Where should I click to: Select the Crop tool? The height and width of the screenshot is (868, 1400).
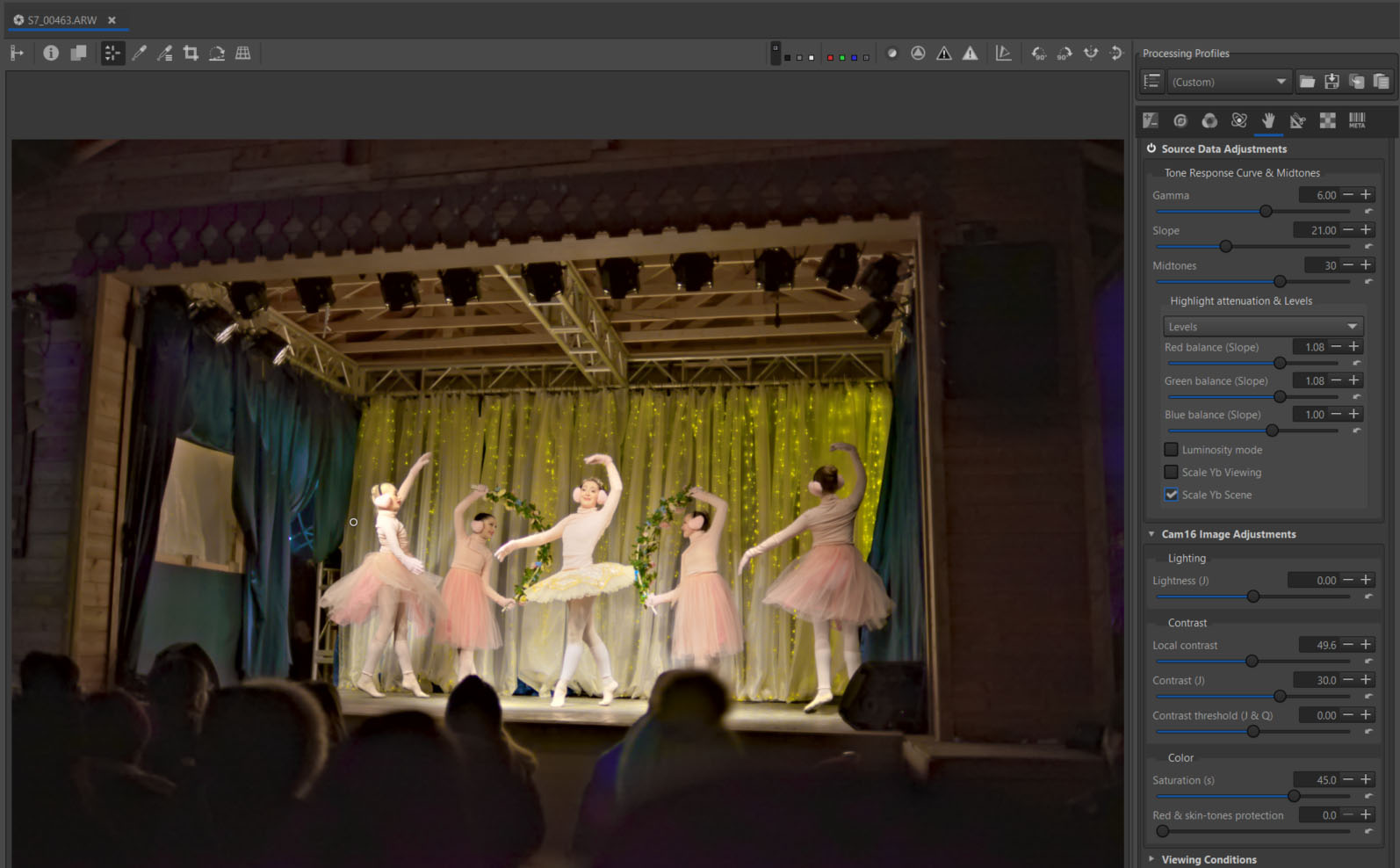pyautogui.click(x=191, y=54)
